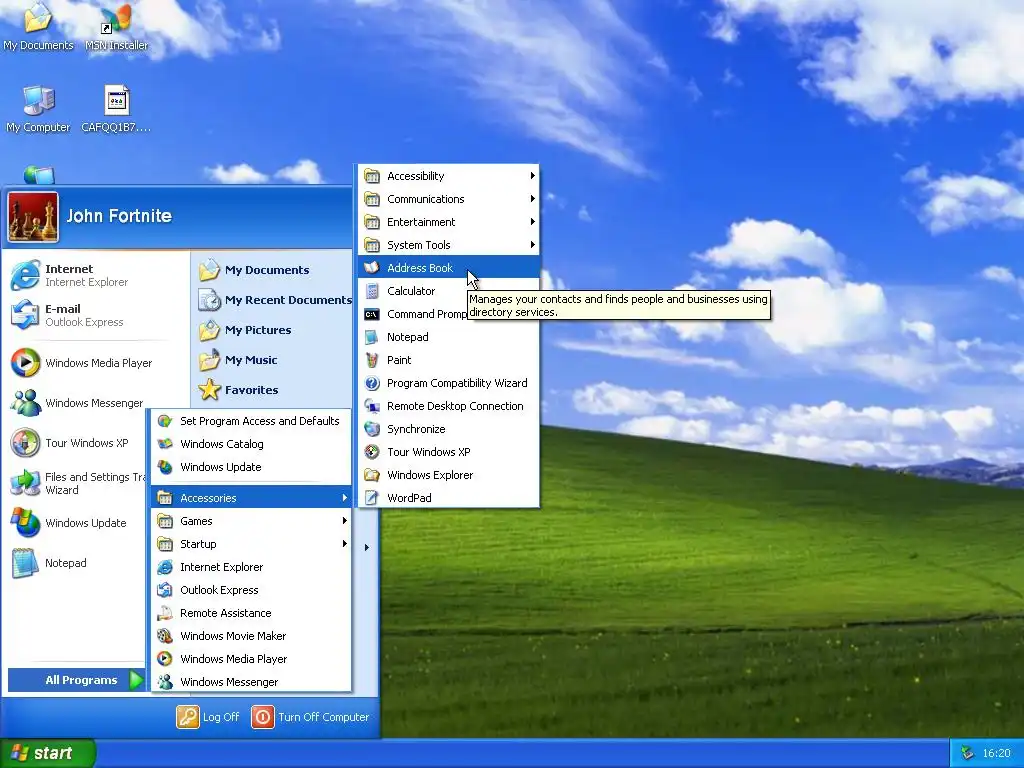Expand the Startup submenu
This screenshot has width=1024, height=768.
point(251,543)
